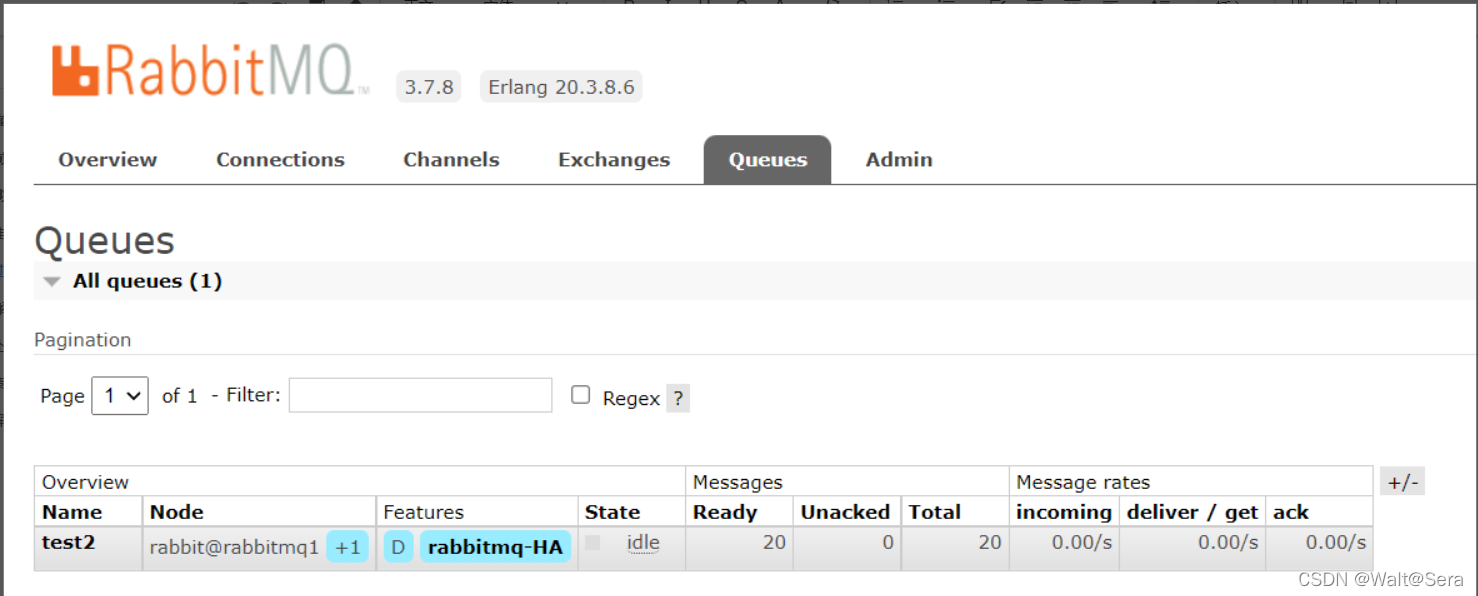Open the Page number dropdown
Screen dimensions: 1478x596
(120, 396)
